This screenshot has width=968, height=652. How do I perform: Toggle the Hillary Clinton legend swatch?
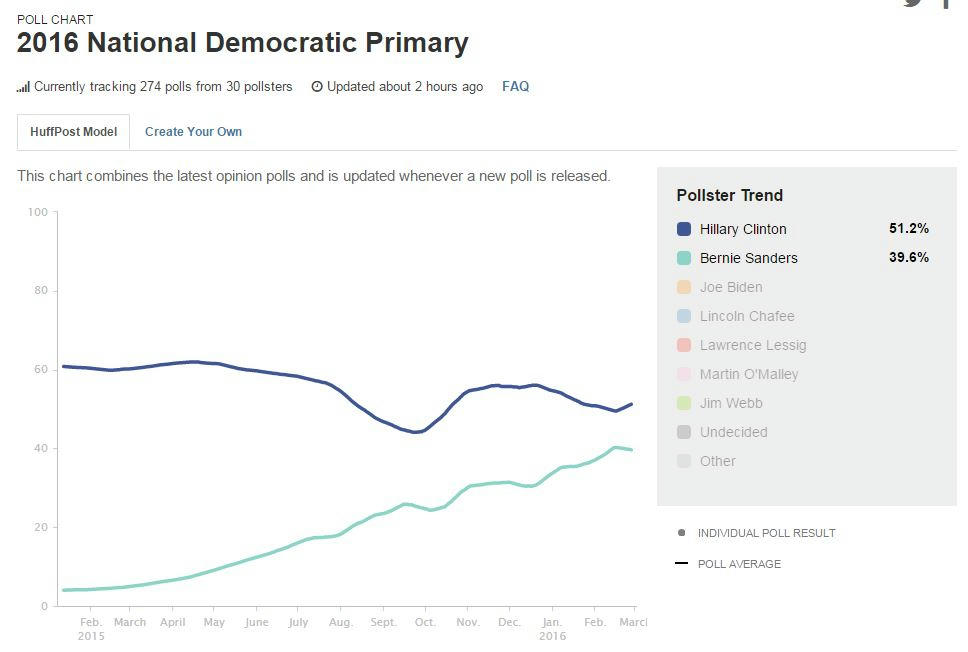tap(684, 229)
